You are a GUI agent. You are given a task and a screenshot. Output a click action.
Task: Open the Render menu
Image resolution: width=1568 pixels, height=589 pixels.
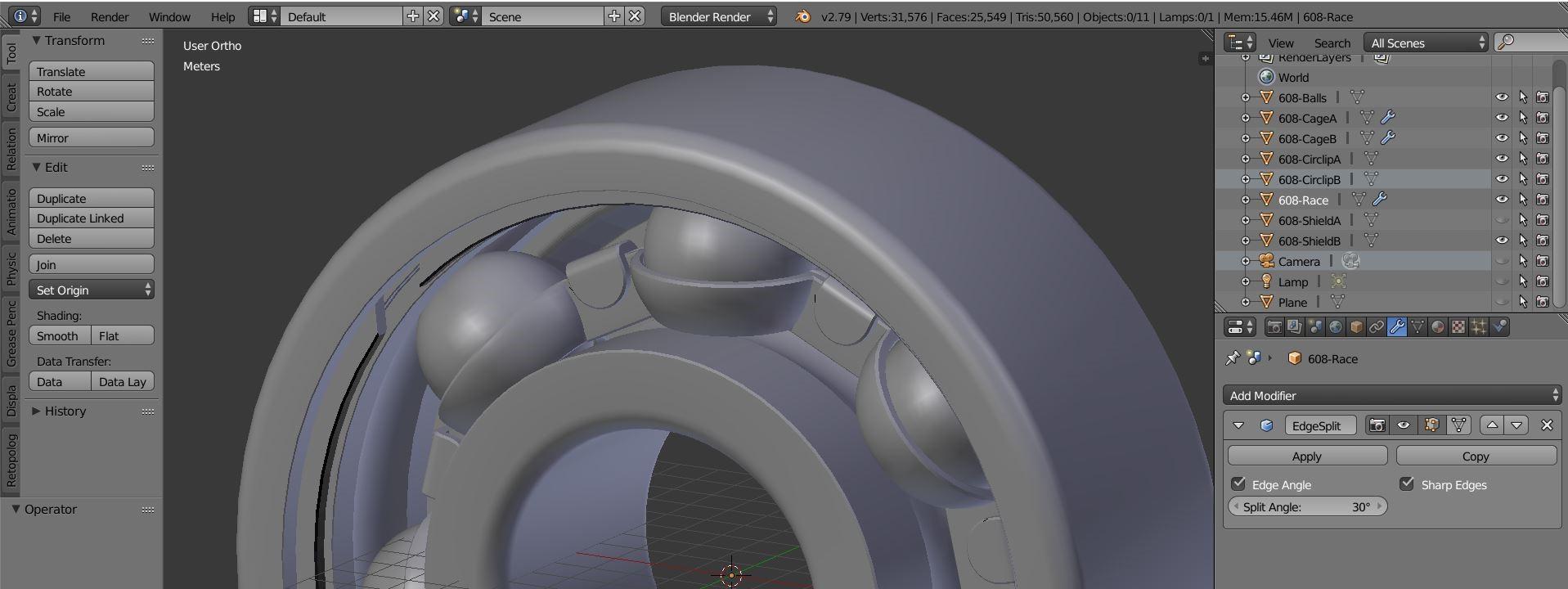click(x=110, y=16)
